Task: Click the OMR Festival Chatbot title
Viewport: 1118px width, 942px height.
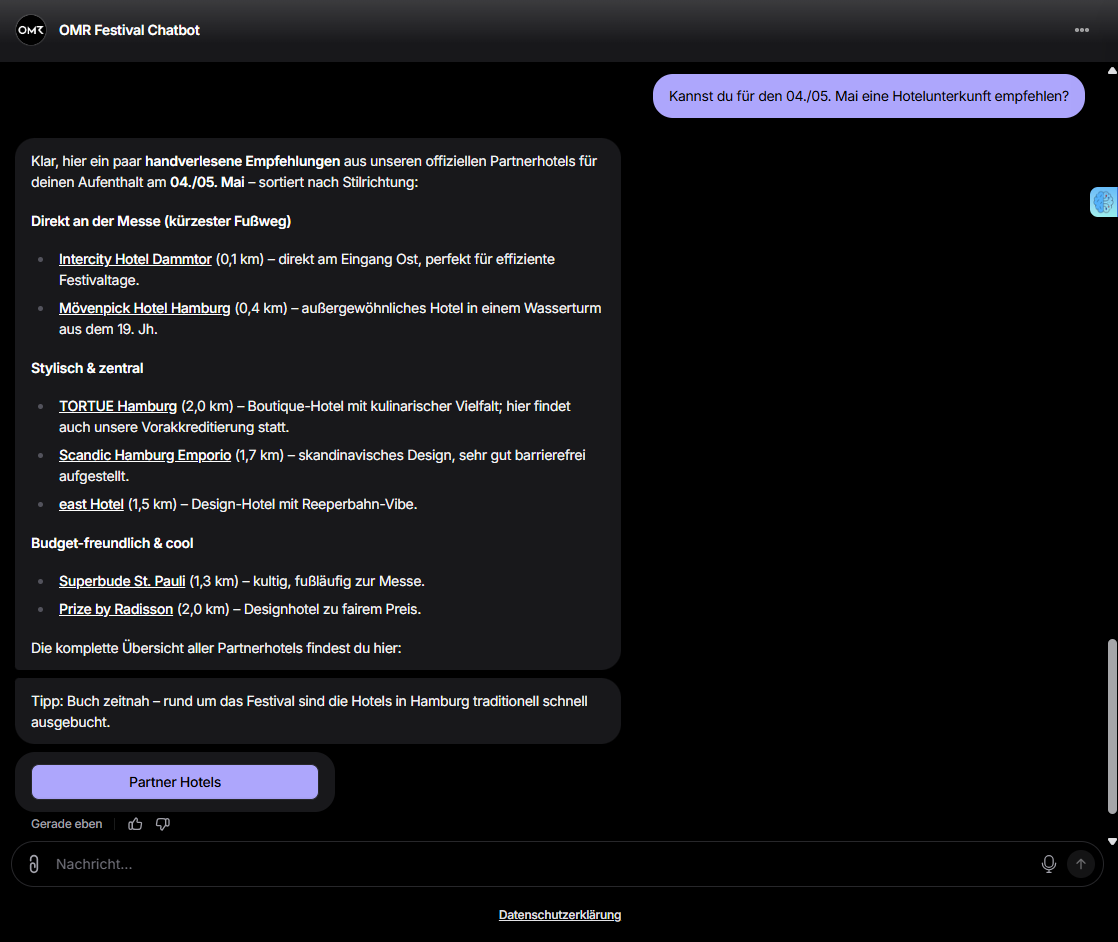Action: tap(129, 30)
